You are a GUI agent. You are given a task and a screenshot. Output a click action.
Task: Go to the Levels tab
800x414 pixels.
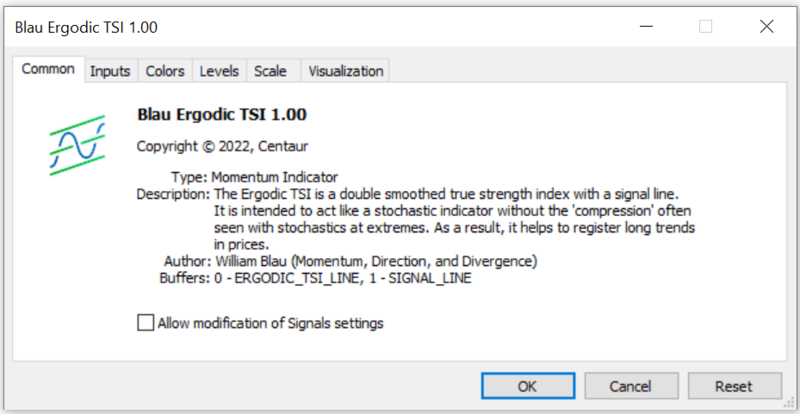click(219, 71)
